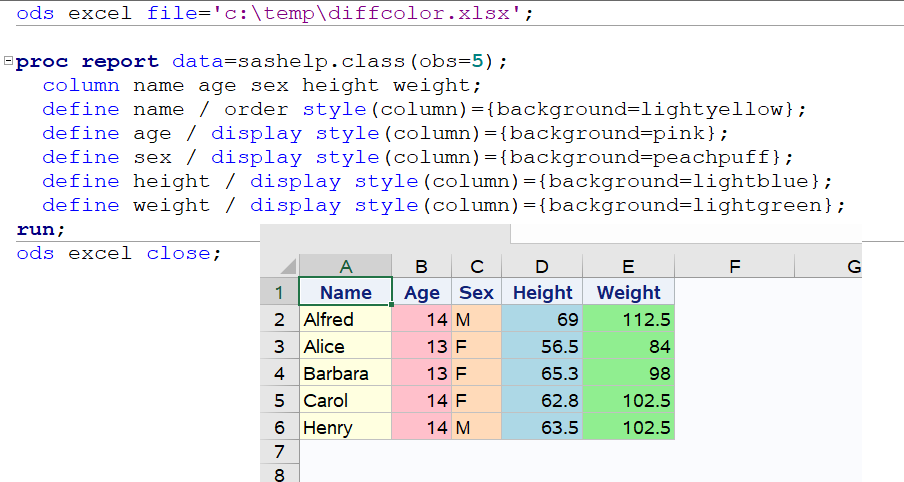
Task: Click the green cell showing 112.5
Action: tap(628, 320)
